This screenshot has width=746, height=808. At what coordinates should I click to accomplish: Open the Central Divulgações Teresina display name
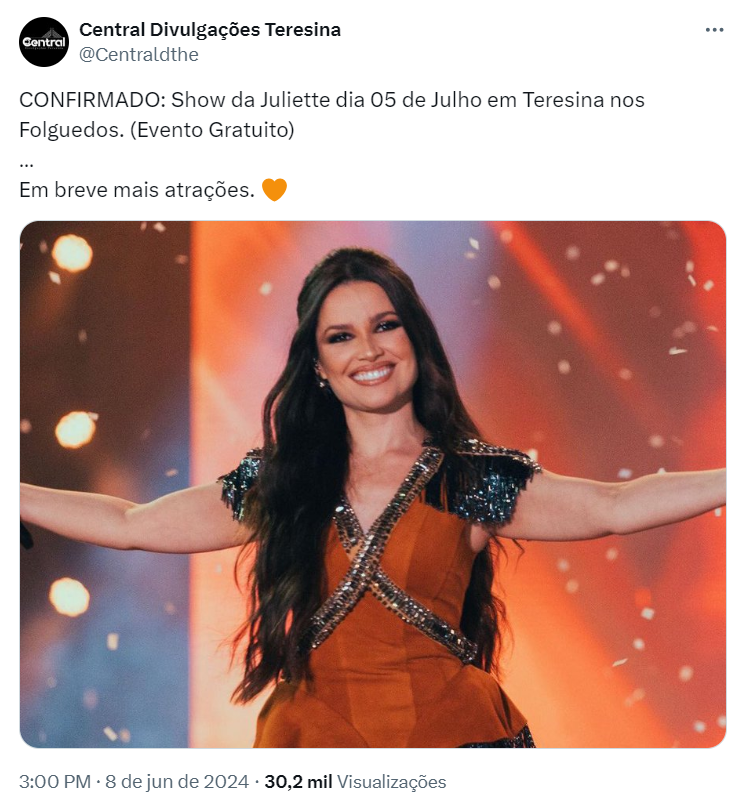pyautogui.click(x=210, y=30)
